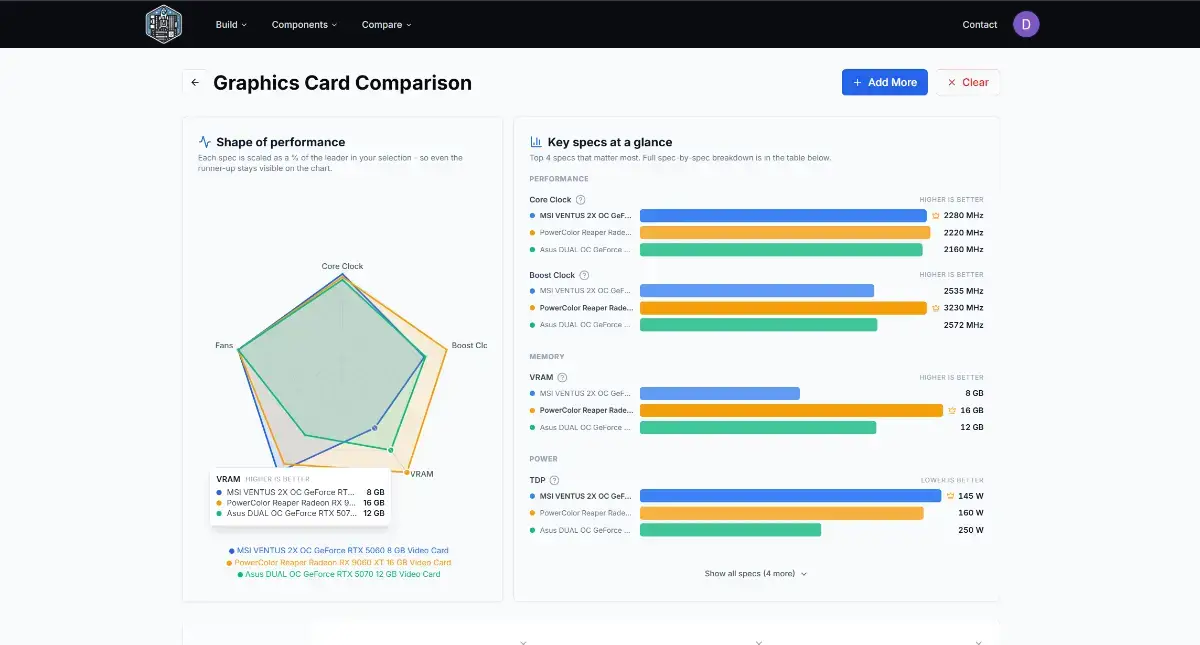Click the PowerColor row in VRAM tooltip
The image size is (1200, 645).
pyautogui.click(x=300, y=503)
